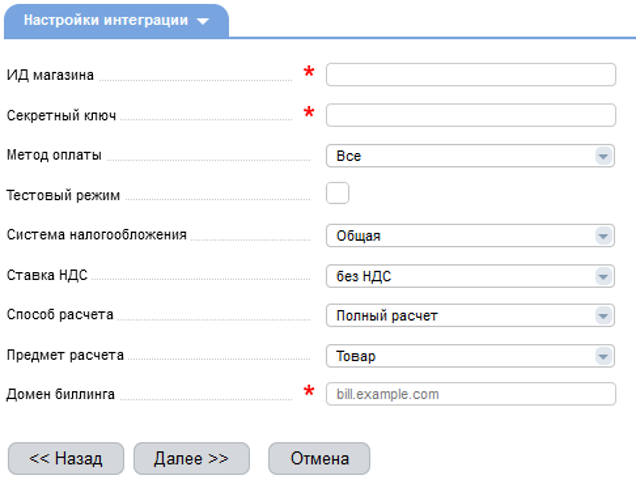Open the Метод оплаты dropdown

(x=470, y=156)
